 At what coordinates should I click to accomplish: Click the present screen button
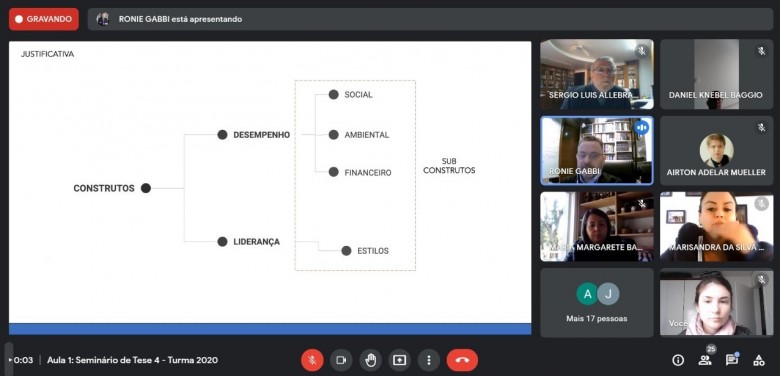(399, 360)
